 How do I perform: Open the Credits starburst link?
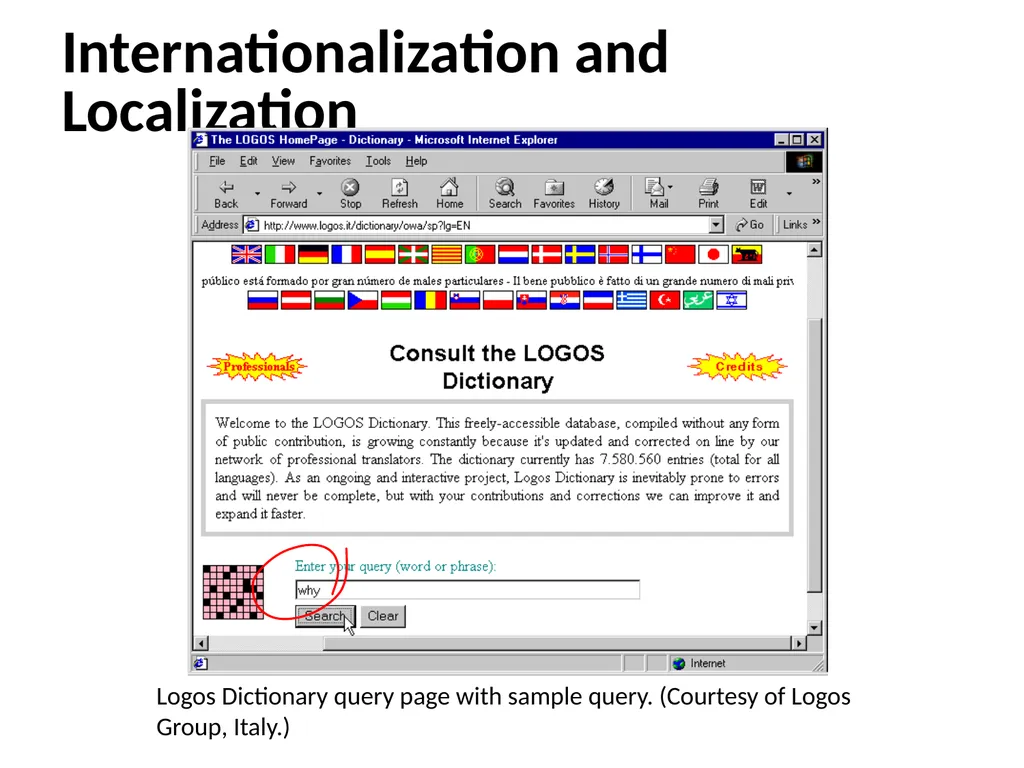click(738, 366)
